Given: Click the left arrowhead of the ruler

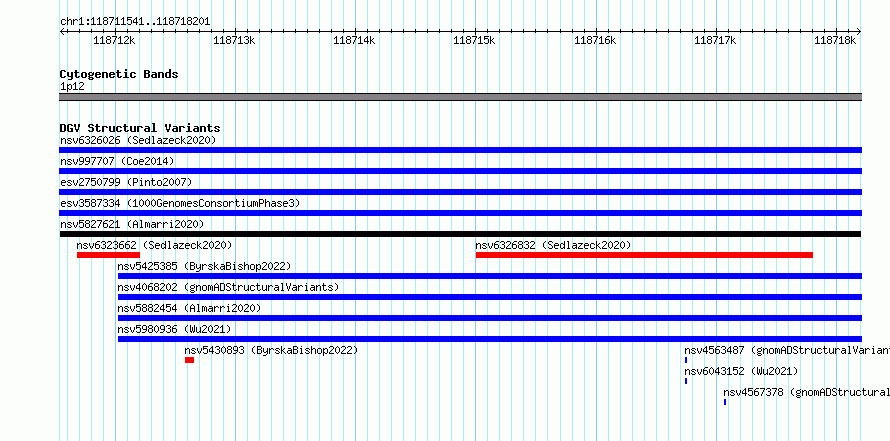Looking at the screenshot, I should point(62,32).
